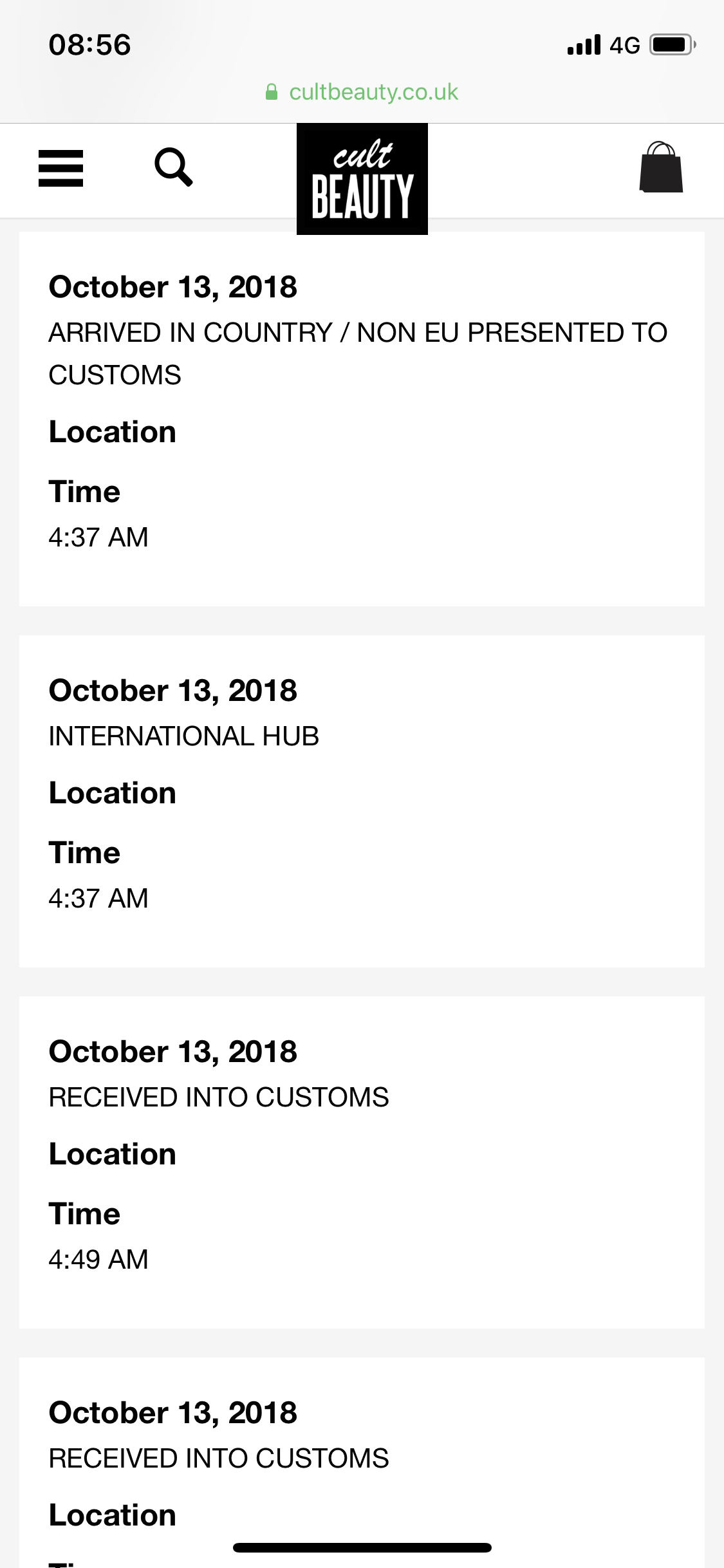The width and height of the screenshot is (724, 1568).
Task: Tap Location label in Arrived in Country card
Action: coord(113,432)
